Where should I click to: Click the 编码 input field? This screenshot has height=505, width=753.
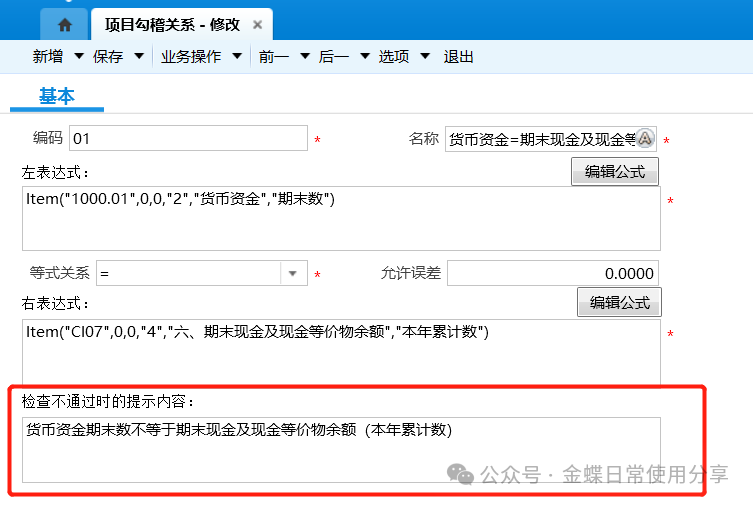tap(187, 139)
